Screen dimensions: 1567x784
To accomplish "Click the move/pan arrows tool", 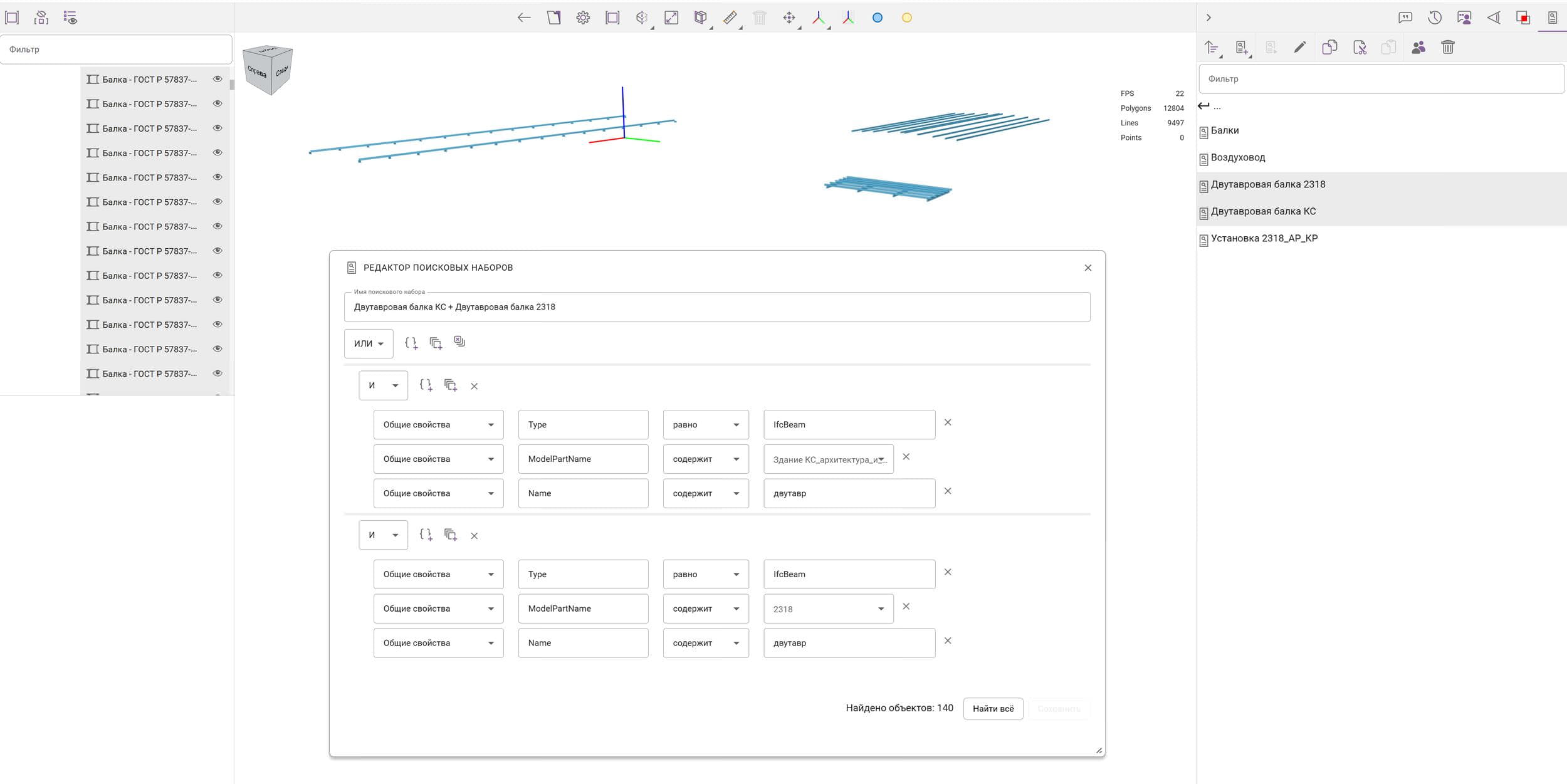I will [789, 18].
